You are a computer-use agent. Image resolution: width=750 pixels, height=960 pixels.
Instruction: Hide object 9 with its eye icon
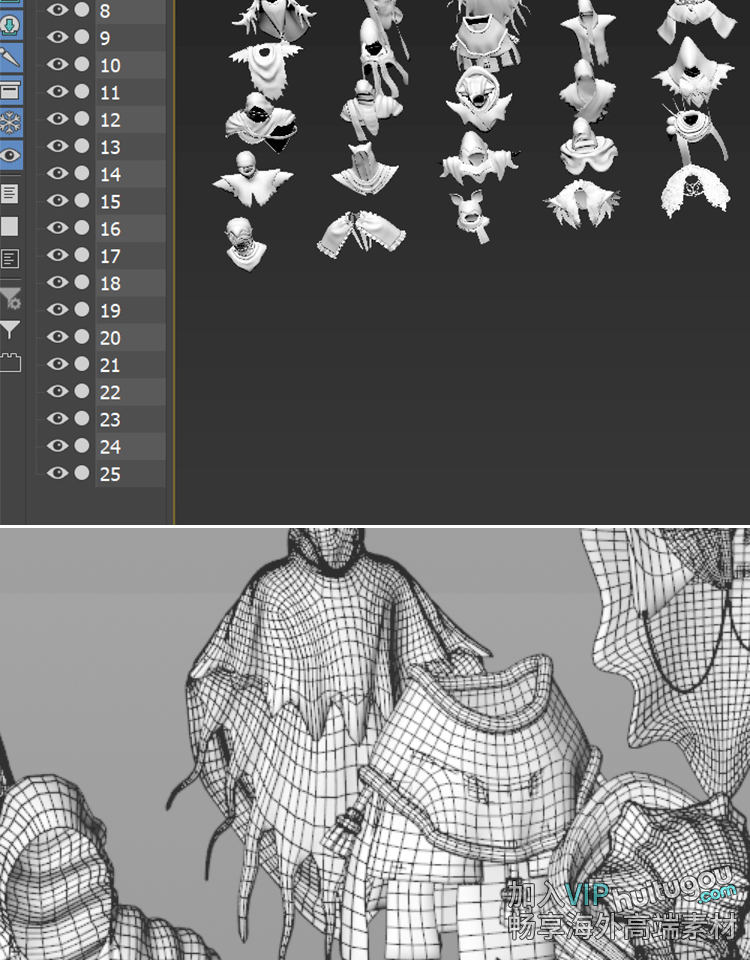point(58,37)
